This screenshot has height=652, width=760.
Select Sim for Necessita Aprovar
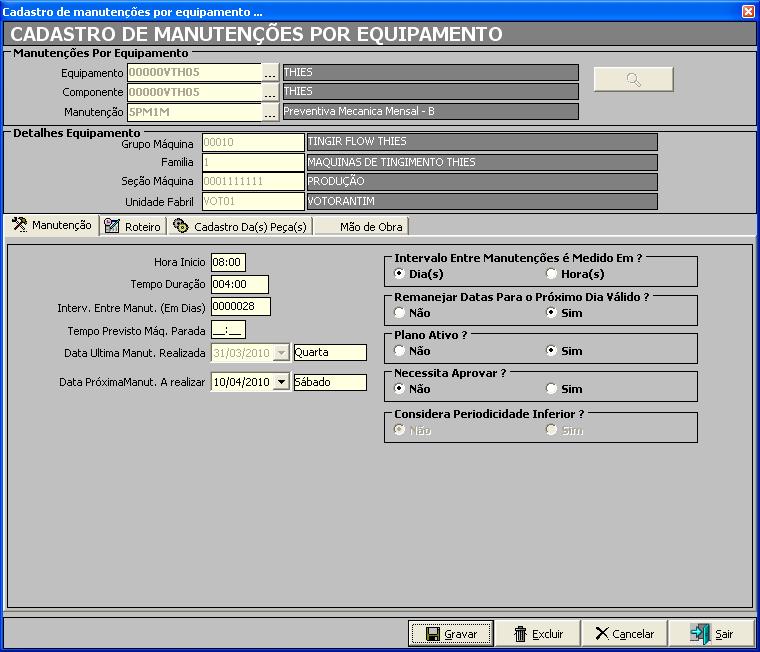point(552,389)
